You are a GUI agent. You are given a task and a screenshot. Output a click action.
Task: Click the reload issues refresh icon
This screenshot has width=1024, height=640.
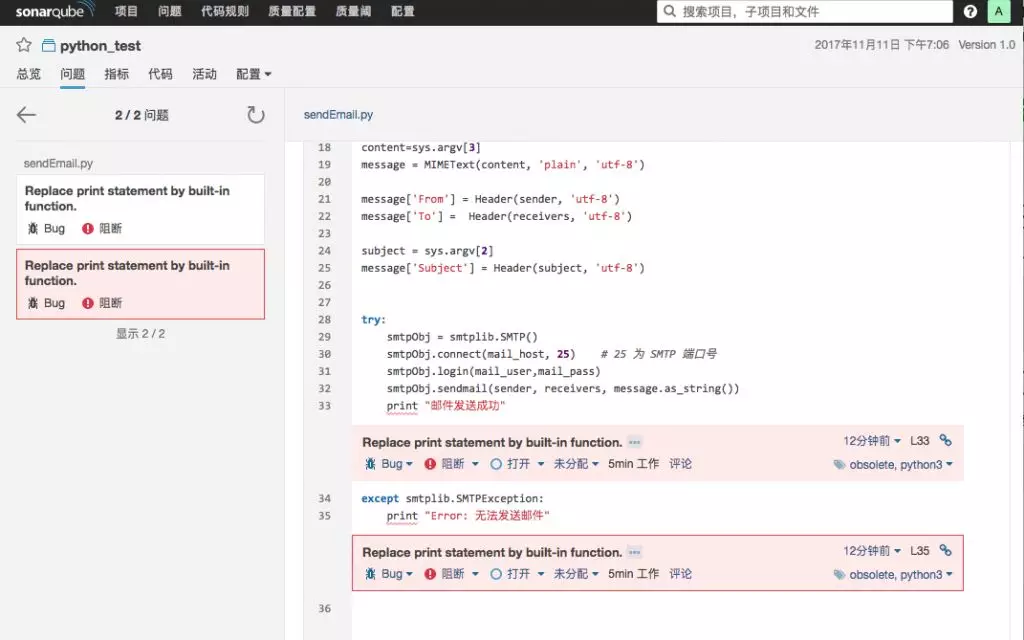(256, 115)
